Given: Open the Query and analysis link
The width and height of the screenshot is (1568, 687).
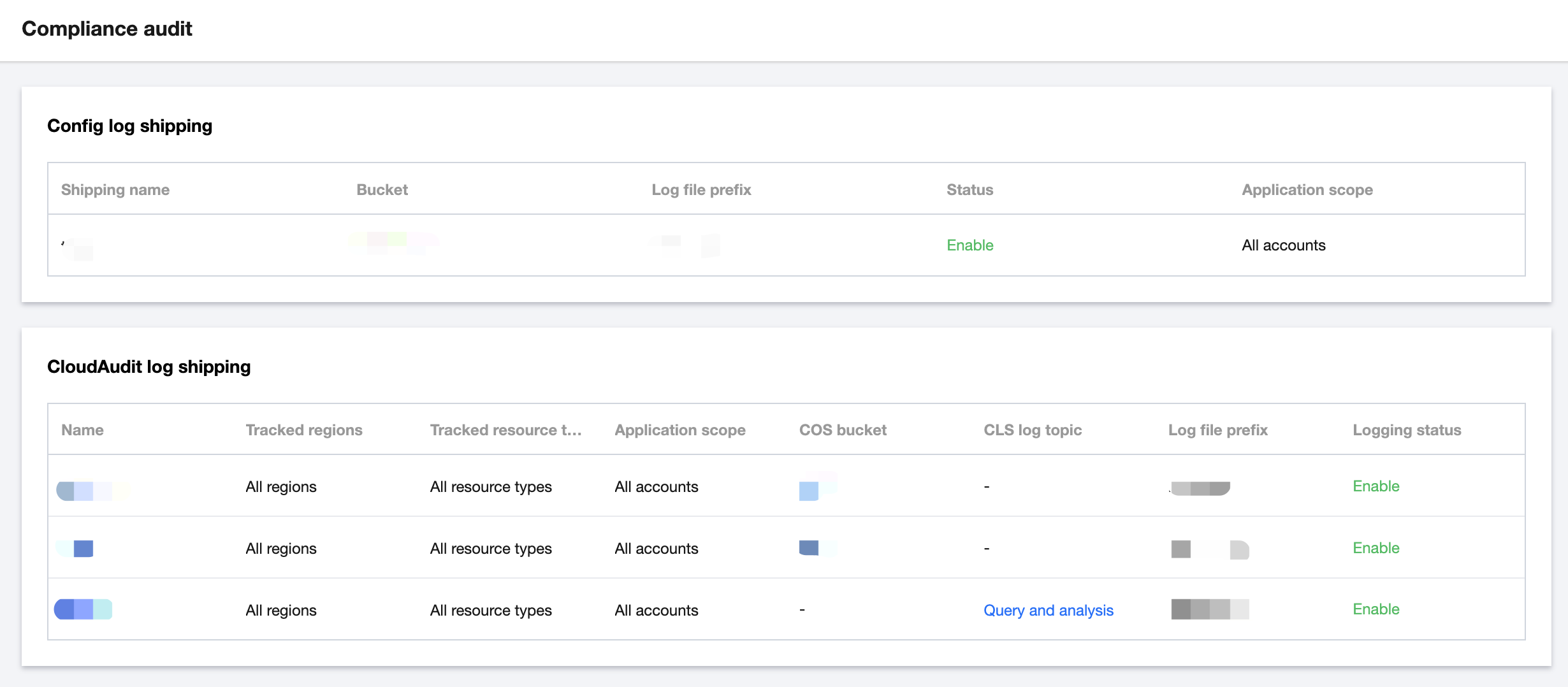Looking at the screenshot, I should pos(1048,610).
